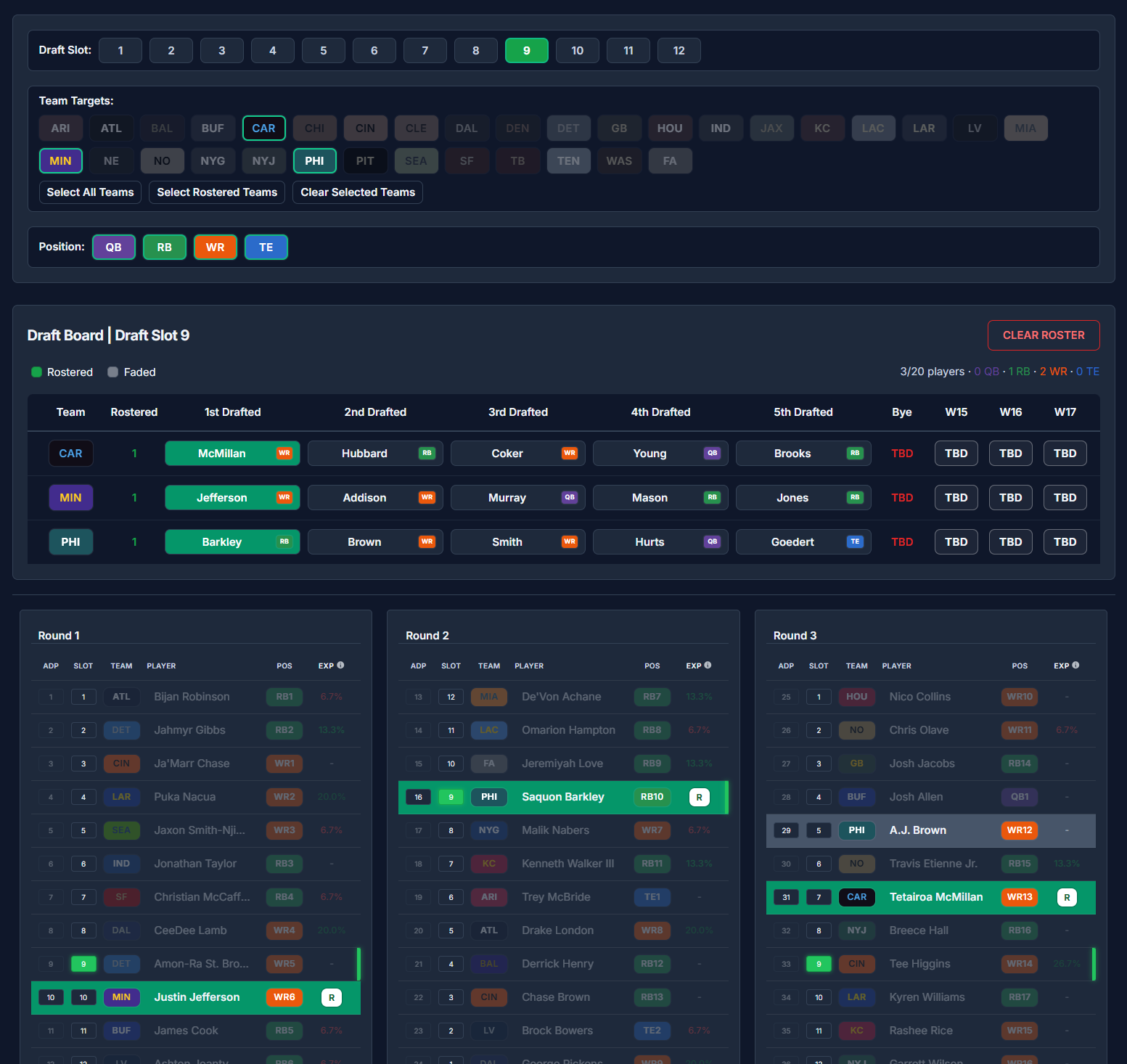Click Select Rostered Teams
The height and width of the screenshot is (1064, 1127).
pos(216,192)
